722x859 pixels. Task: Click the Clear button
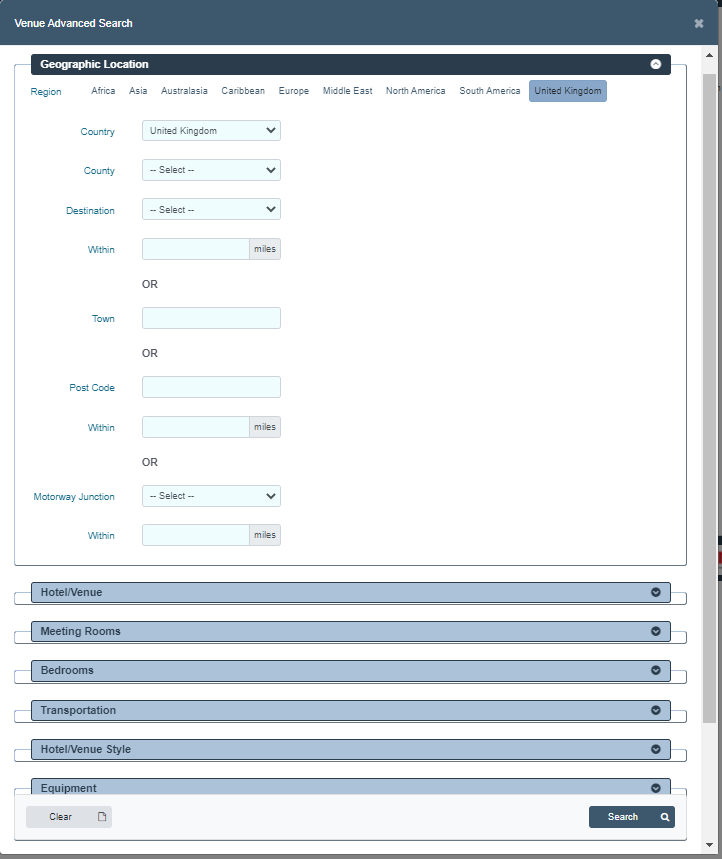click(69, 817)
